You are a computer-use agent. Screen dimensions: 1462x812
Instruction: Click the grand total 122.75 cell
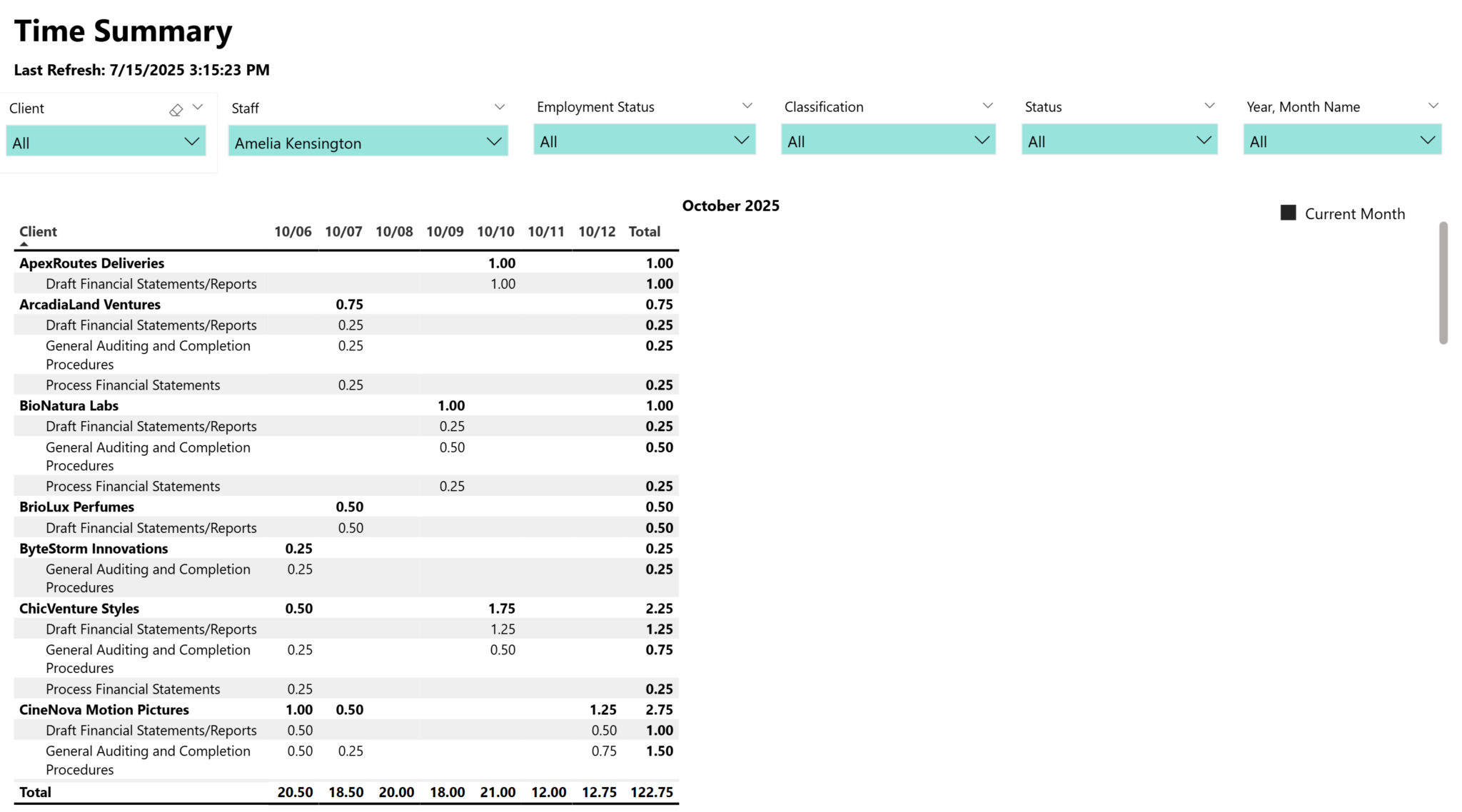click(652, 793)
